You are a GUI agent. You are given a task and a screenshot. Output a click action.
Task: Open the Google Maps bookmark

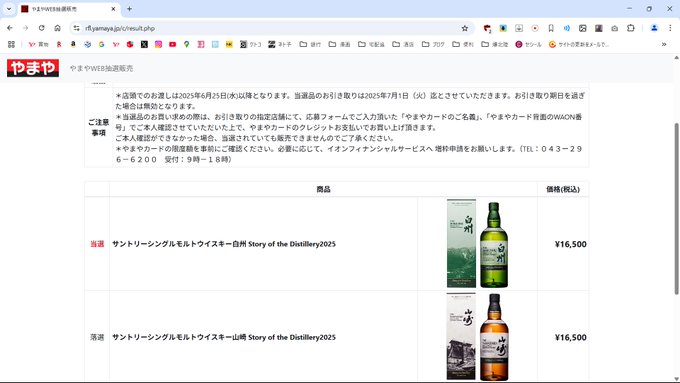(186, 44)
